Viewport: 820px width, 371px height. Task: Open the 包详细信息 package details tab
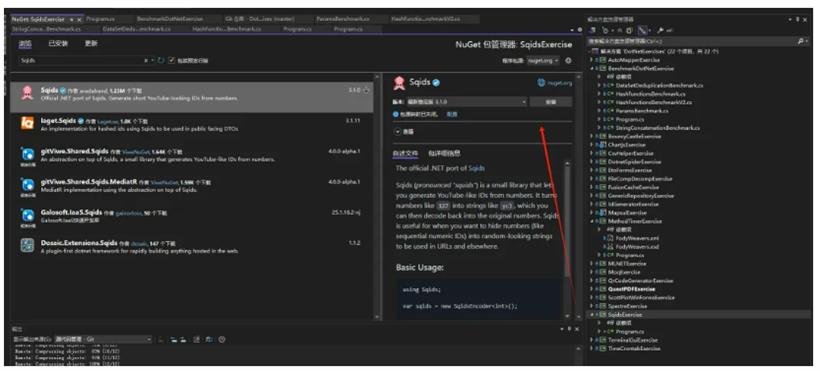tap(445, 153)
